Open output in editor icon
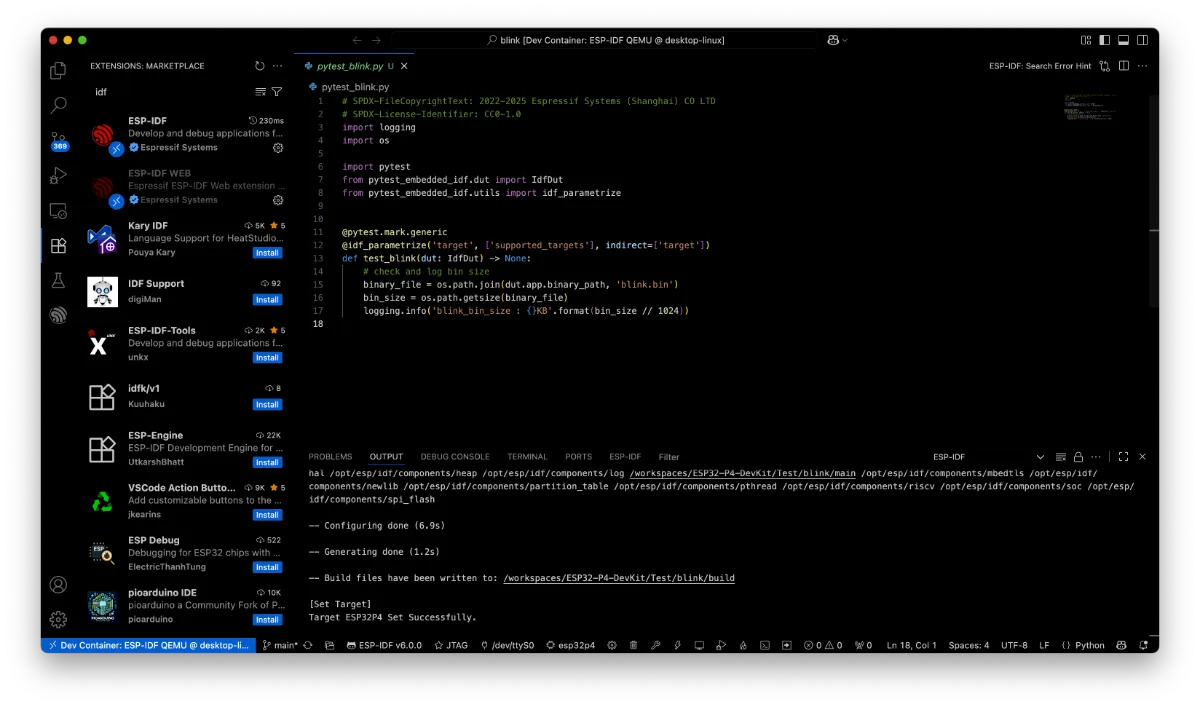Viewport: 1200px width, 707px height. (1061, 457)
